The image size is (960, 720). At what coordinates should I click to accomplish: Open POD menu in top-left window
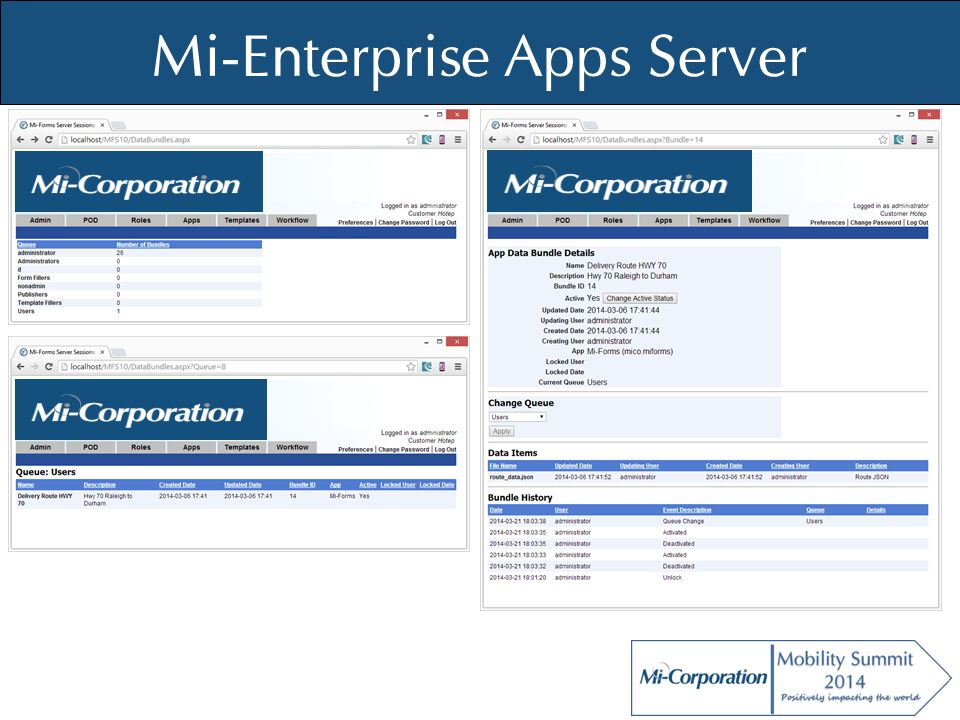click(x=91, y=220)
